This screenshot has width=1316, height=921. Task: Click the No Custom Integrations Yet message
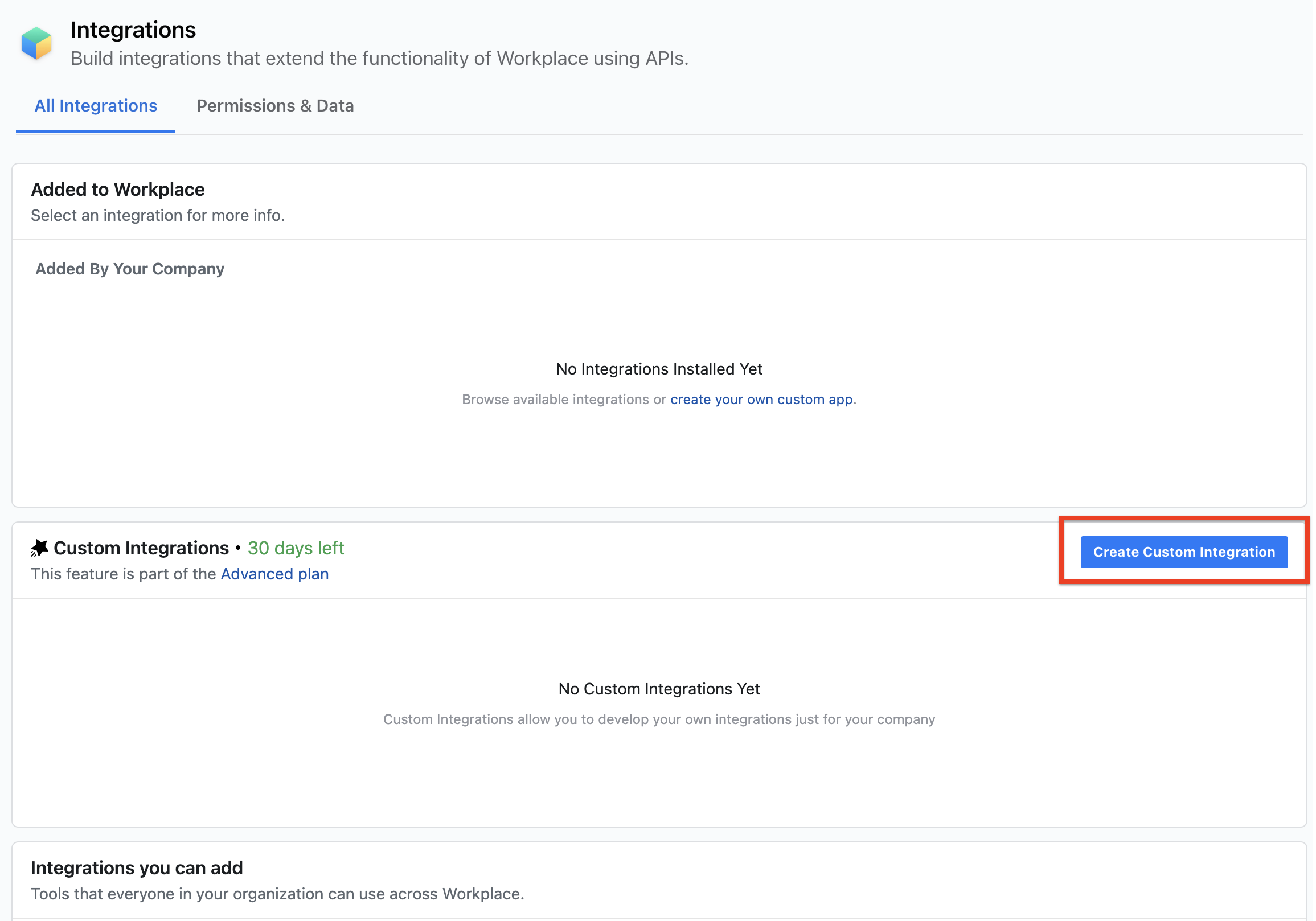[658, 689]
